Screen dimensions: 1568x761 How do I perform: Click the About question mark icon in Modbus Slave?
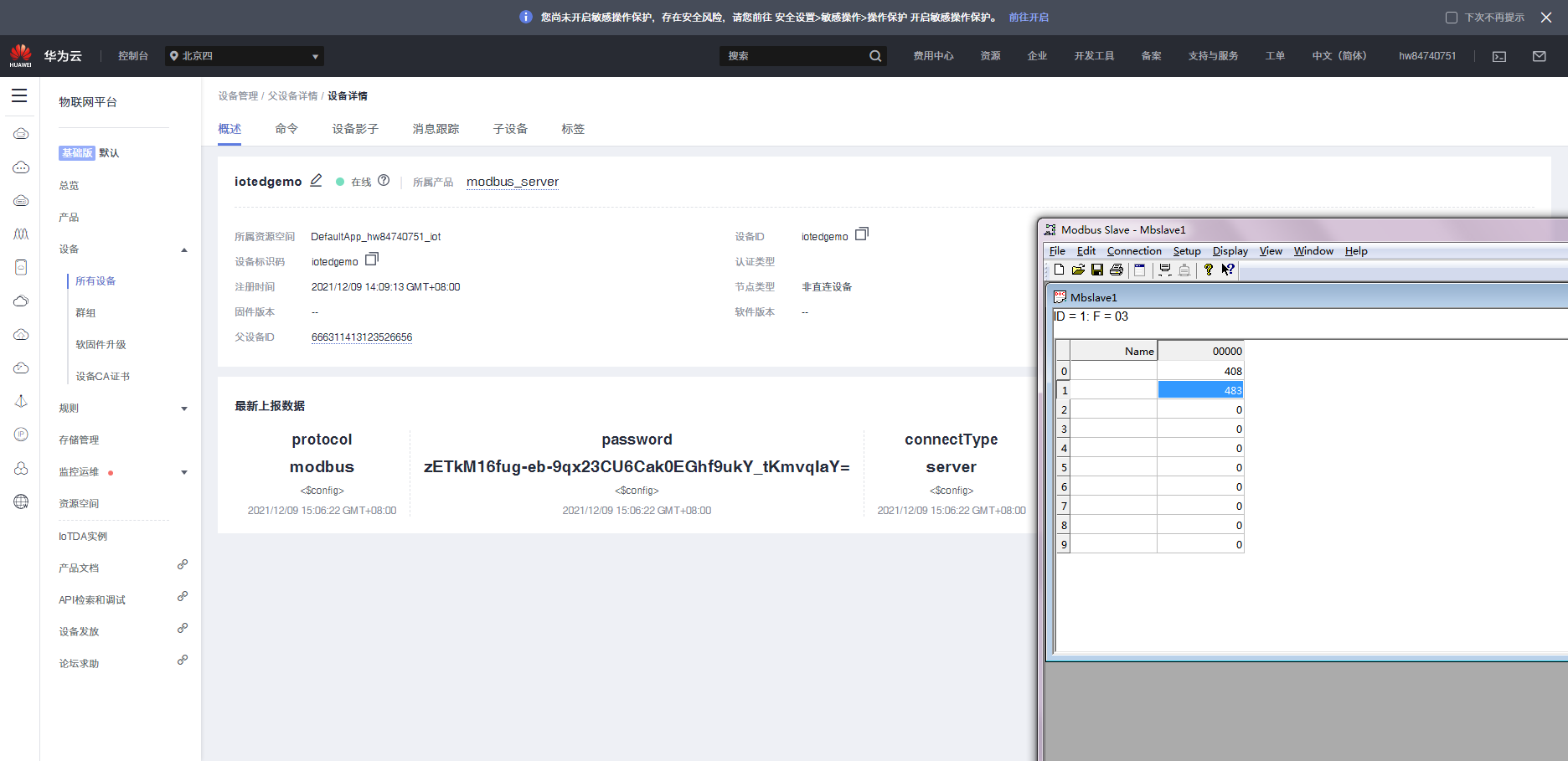click(1209, 270)
